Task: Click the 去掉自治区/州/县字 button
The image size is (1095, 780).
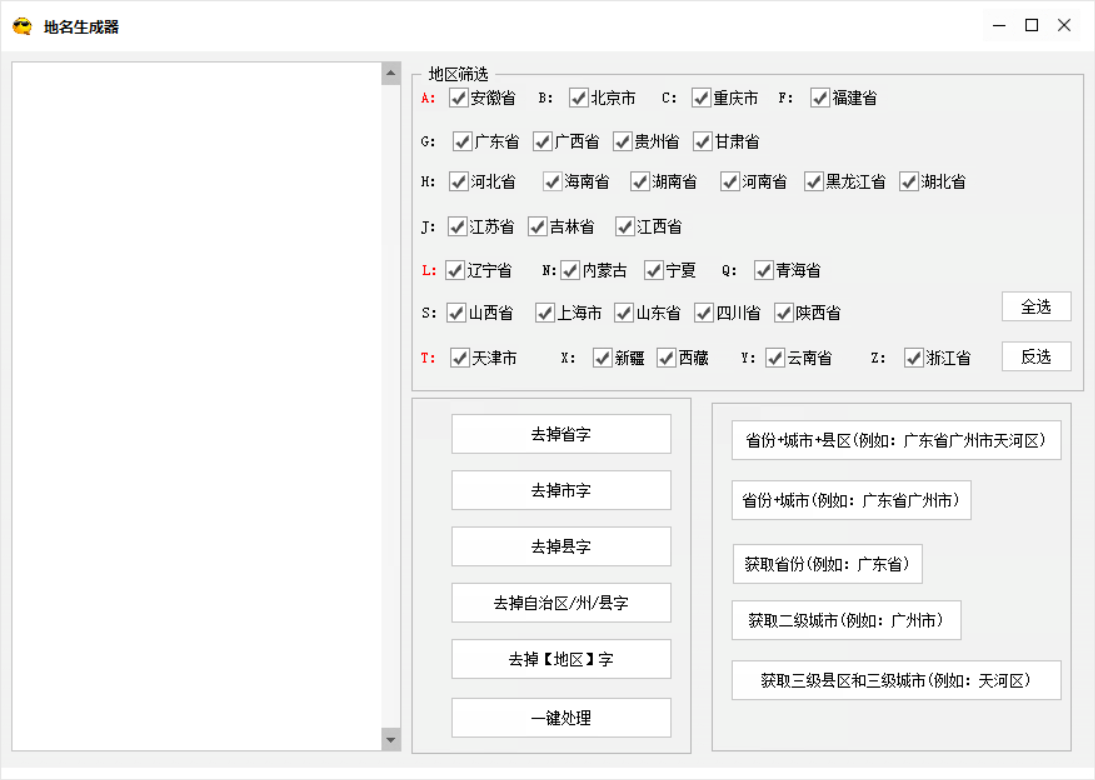Action: pos(561,603)
